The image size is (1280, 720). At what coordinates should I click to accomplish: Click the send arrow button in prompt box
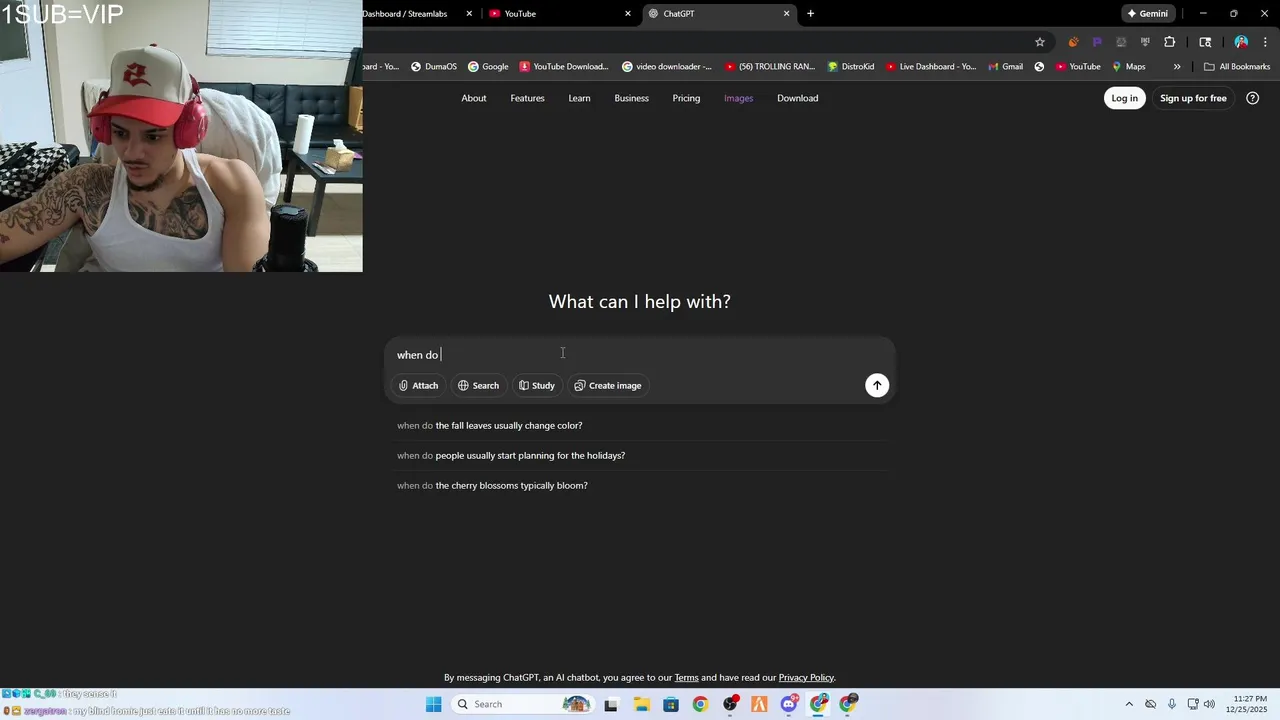pos(877,385)
